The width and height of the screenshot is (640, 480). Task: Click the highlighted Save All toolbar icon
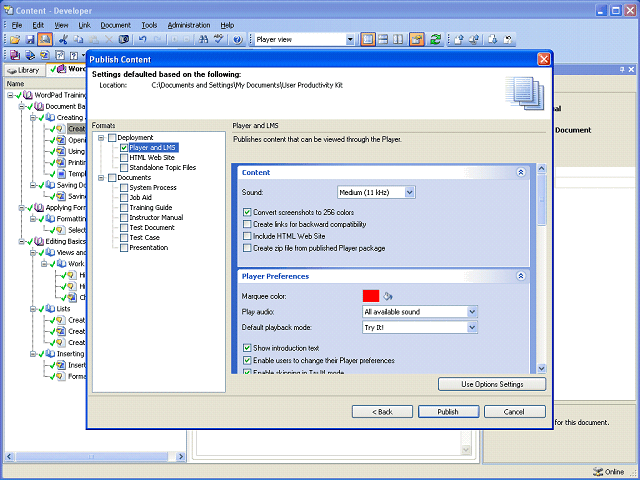(x=45, y=40)
